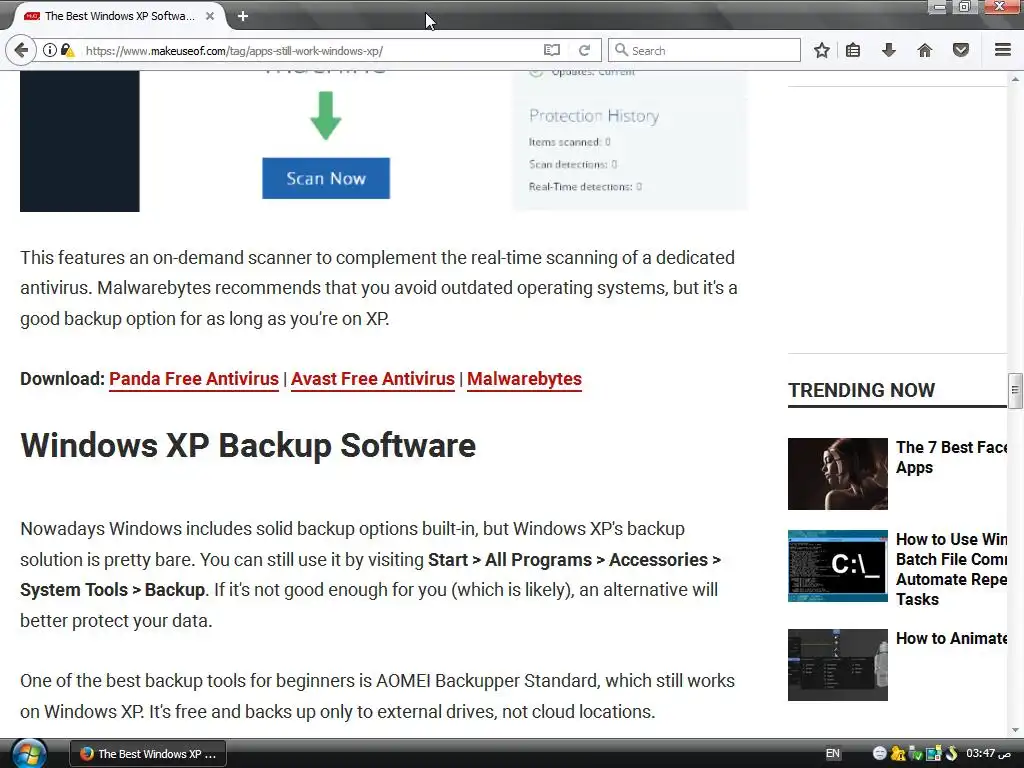Show bookmarks list icon

coord(853,50)
